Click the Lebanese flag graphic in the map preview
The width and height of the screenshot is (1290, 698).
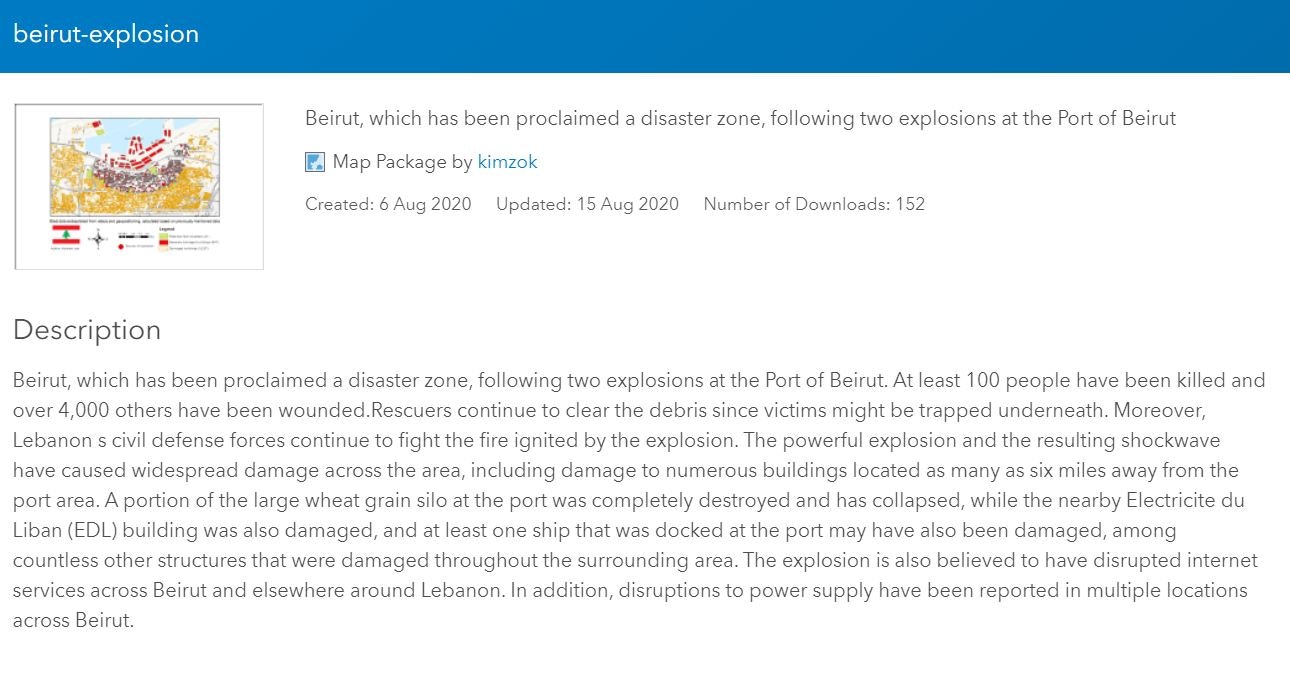(66, 236)
